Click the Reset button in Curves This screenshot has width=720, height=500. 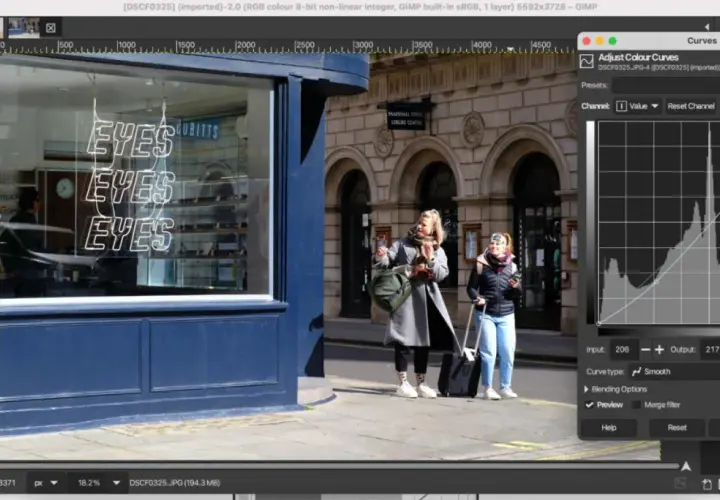[677, 428]
